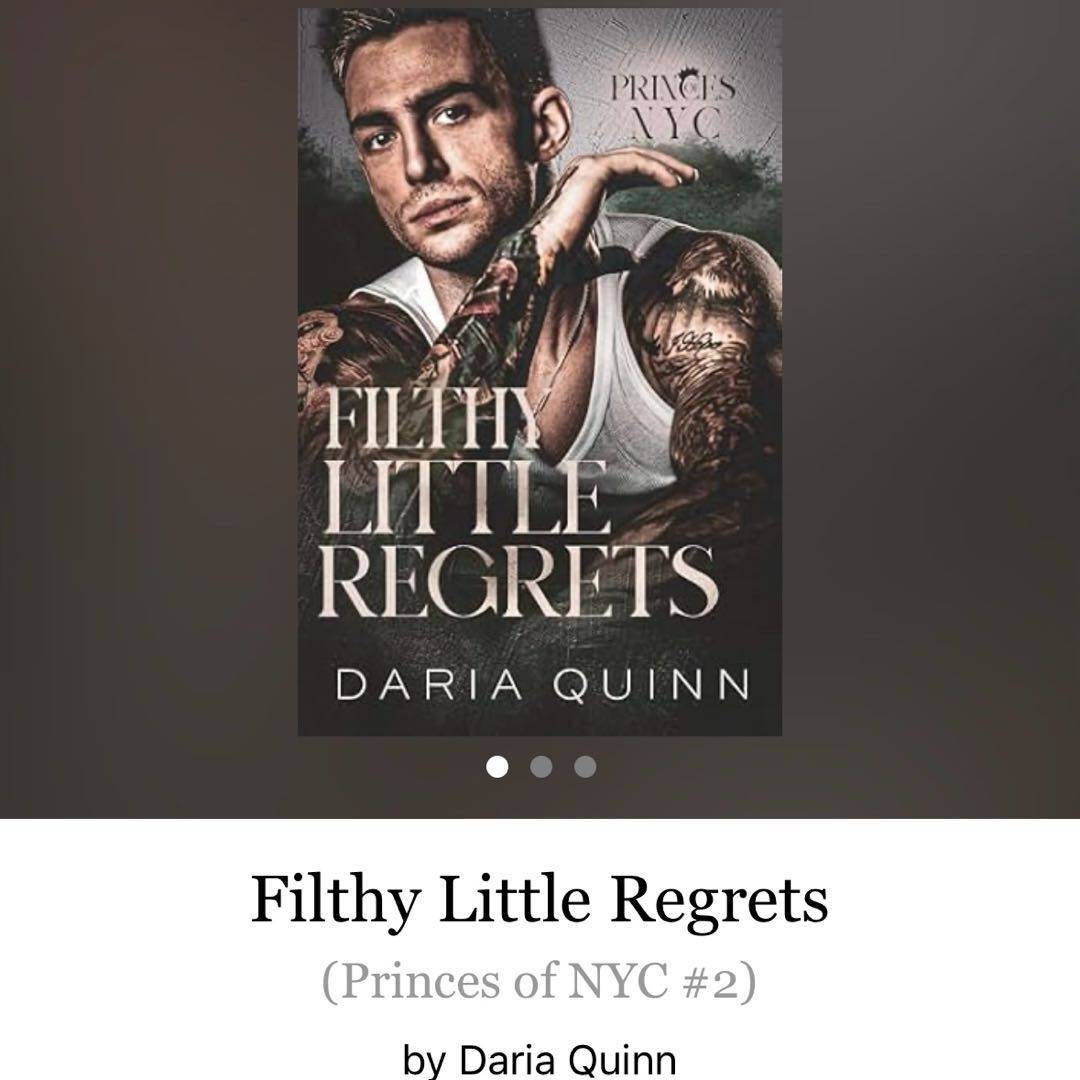The image size is (1080, 1080).
Task: Open the Princes of NYC #2 series link
Action: (539, 981)
